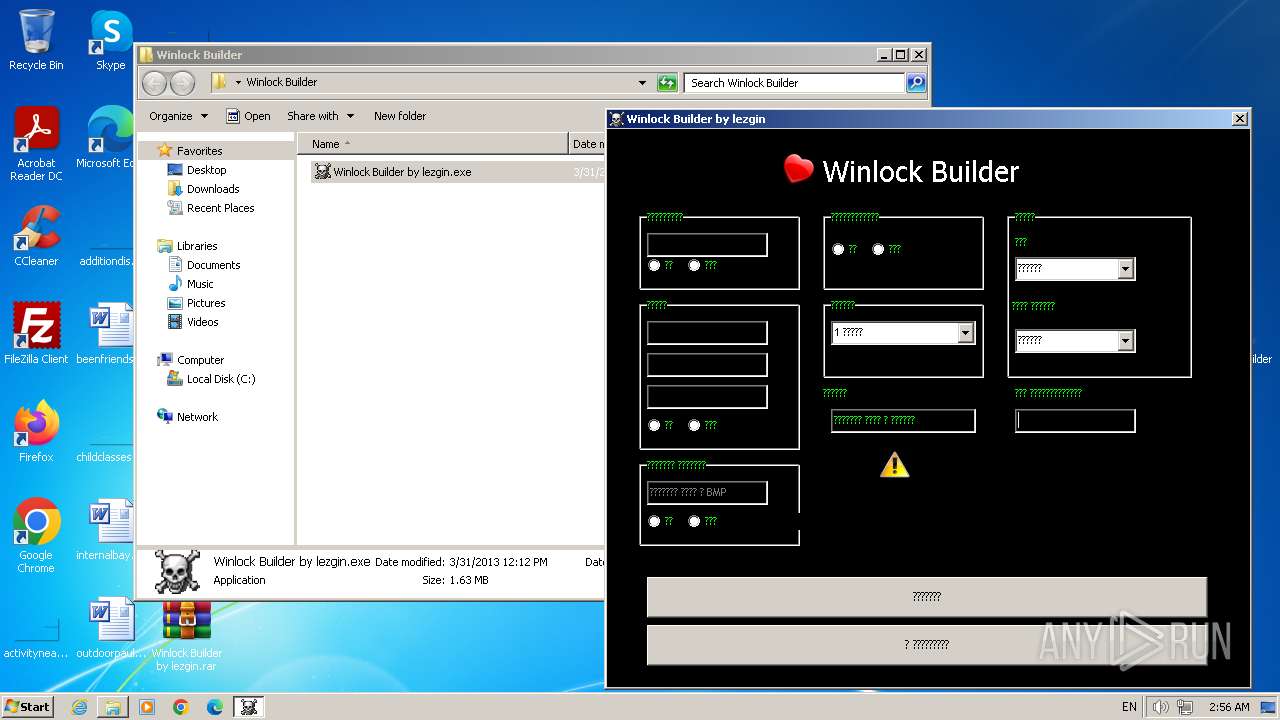
Task: Click the BMP image path input field
Action: tap(707, 493)
